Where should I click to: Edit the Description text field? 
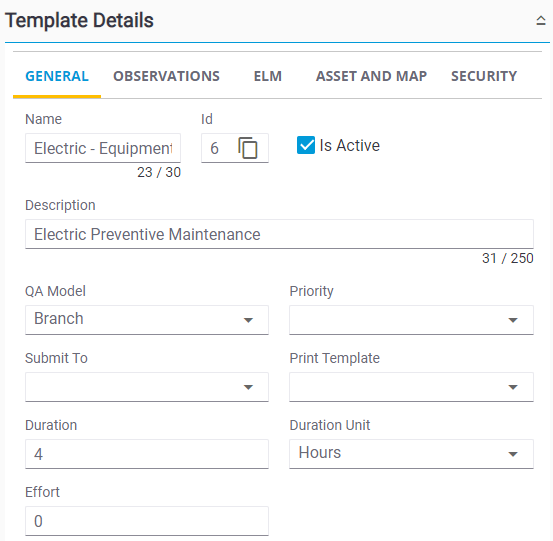coord(279,234)
